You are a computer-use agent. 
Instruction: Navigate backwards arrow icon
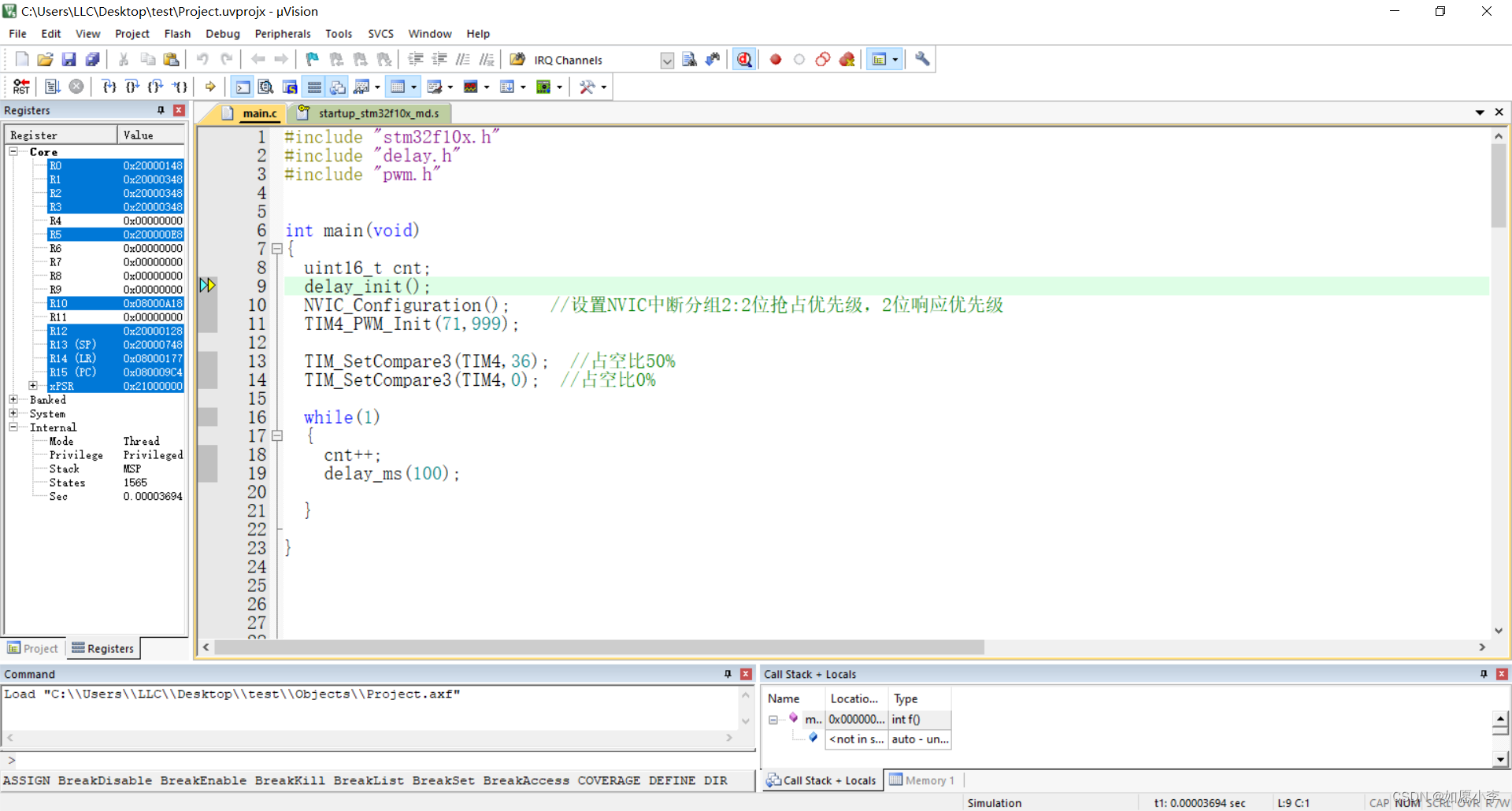258,60
